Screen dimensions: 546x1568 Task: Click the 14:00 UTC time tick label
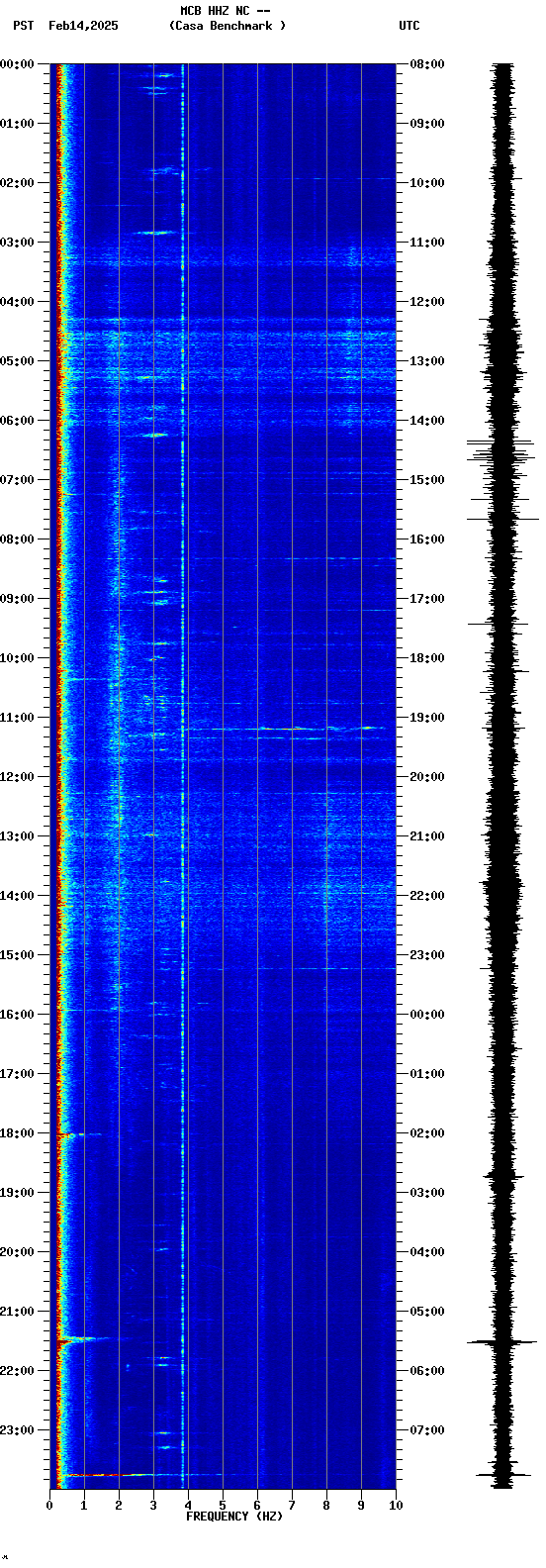427,421
